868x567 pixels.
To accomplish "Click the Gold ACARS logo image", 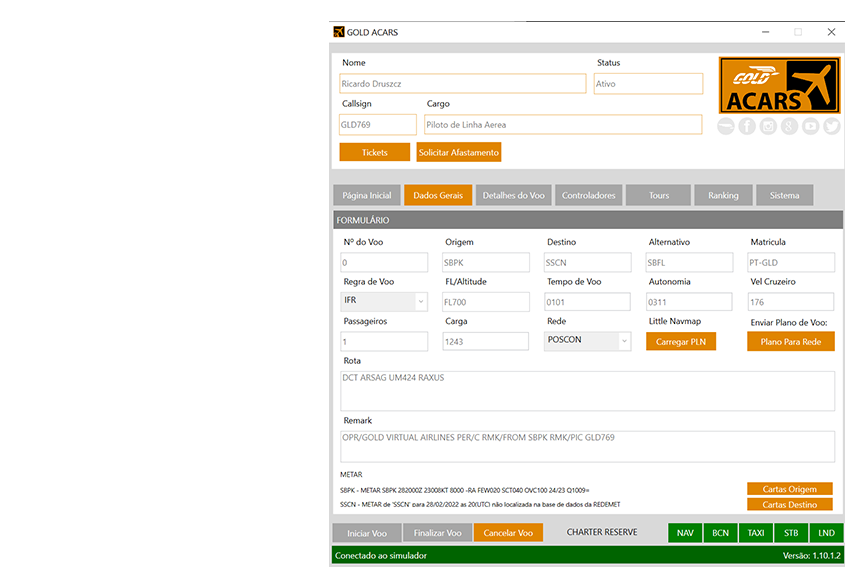I will pyautogui.click(x=779, y=85).
